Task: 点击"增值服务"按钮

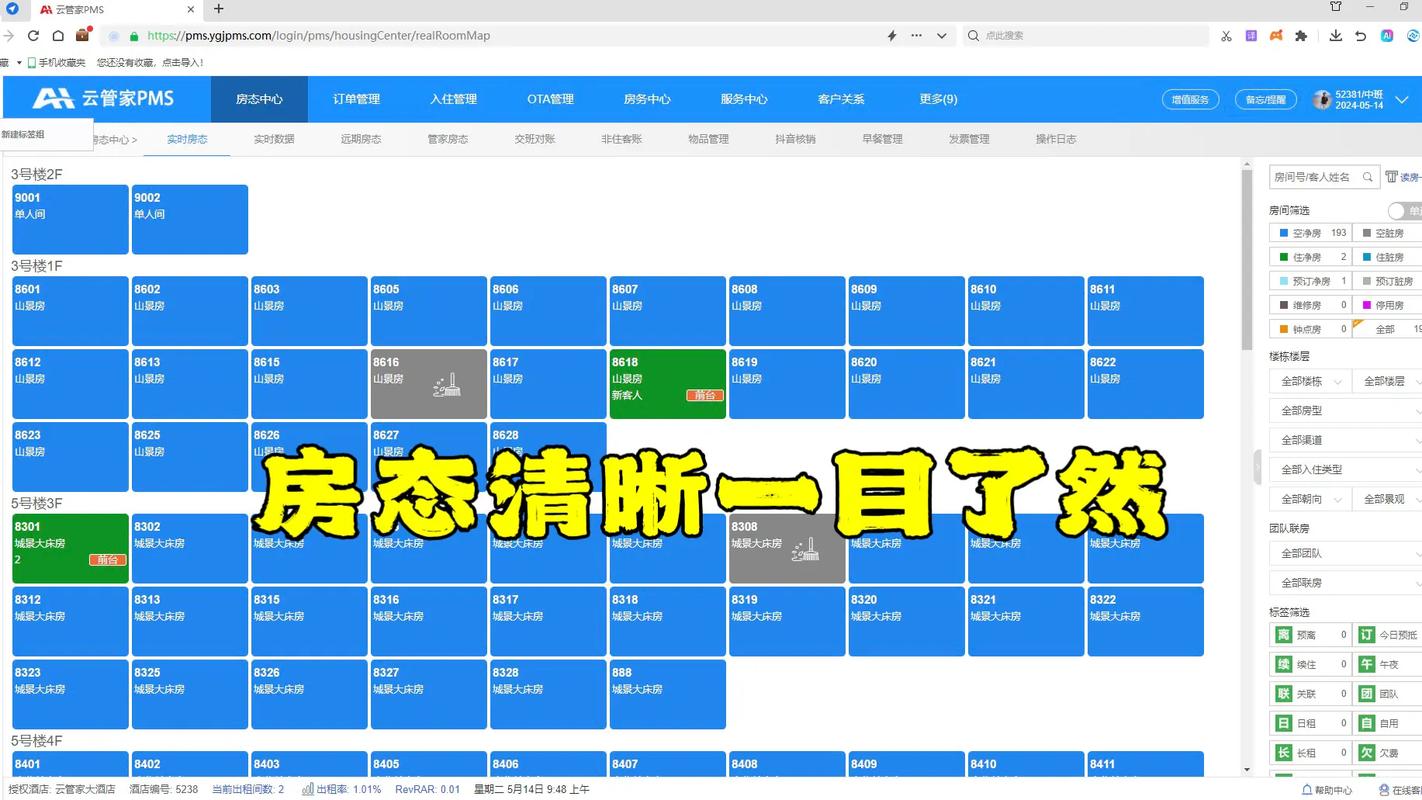Action: click(1188, 99)
